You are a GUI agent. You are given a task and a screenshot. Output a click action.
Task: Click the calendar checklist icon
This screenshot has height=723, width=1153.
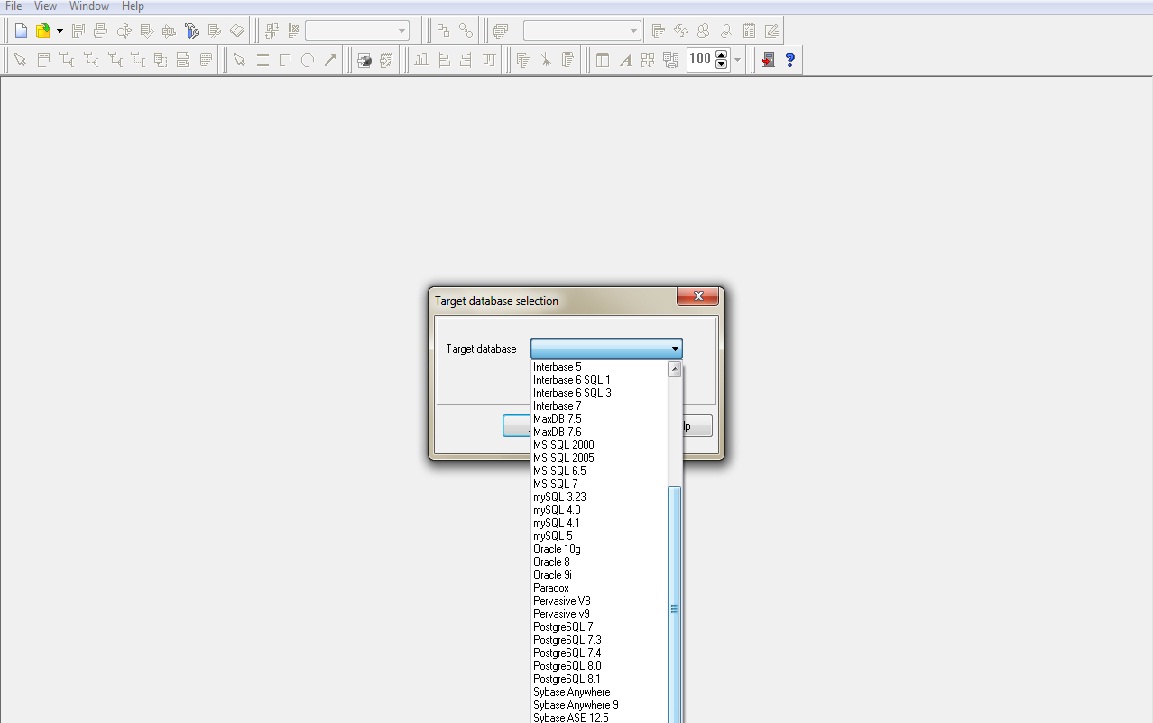point(749,31)
